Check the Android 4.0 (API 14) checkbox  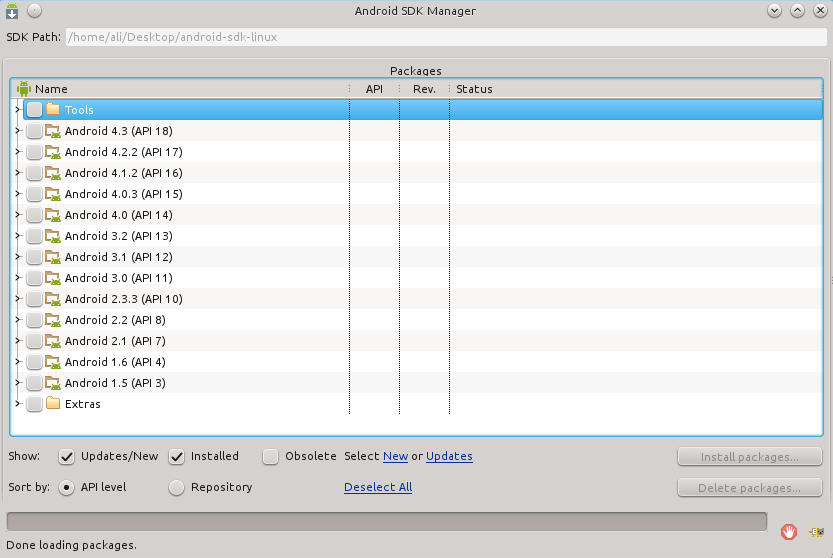click(35, 215)
